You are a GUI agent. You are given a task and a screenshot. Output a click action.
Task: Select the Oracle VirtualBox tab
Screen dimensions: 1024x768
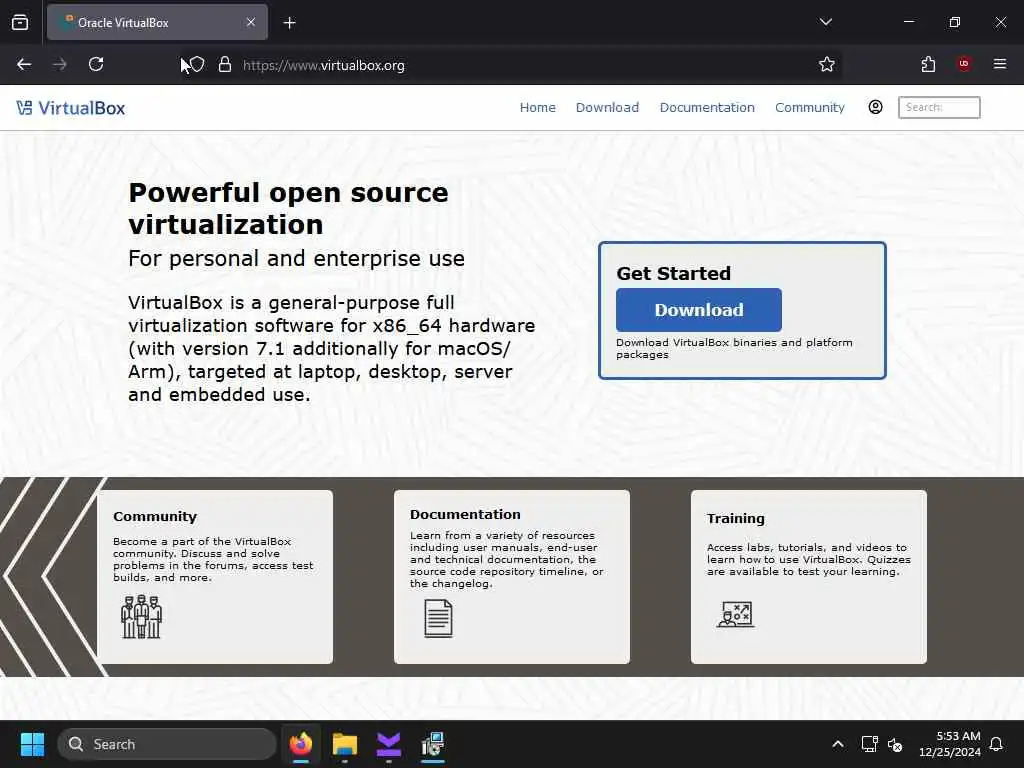pyautogui.click(x=157, y=22)
